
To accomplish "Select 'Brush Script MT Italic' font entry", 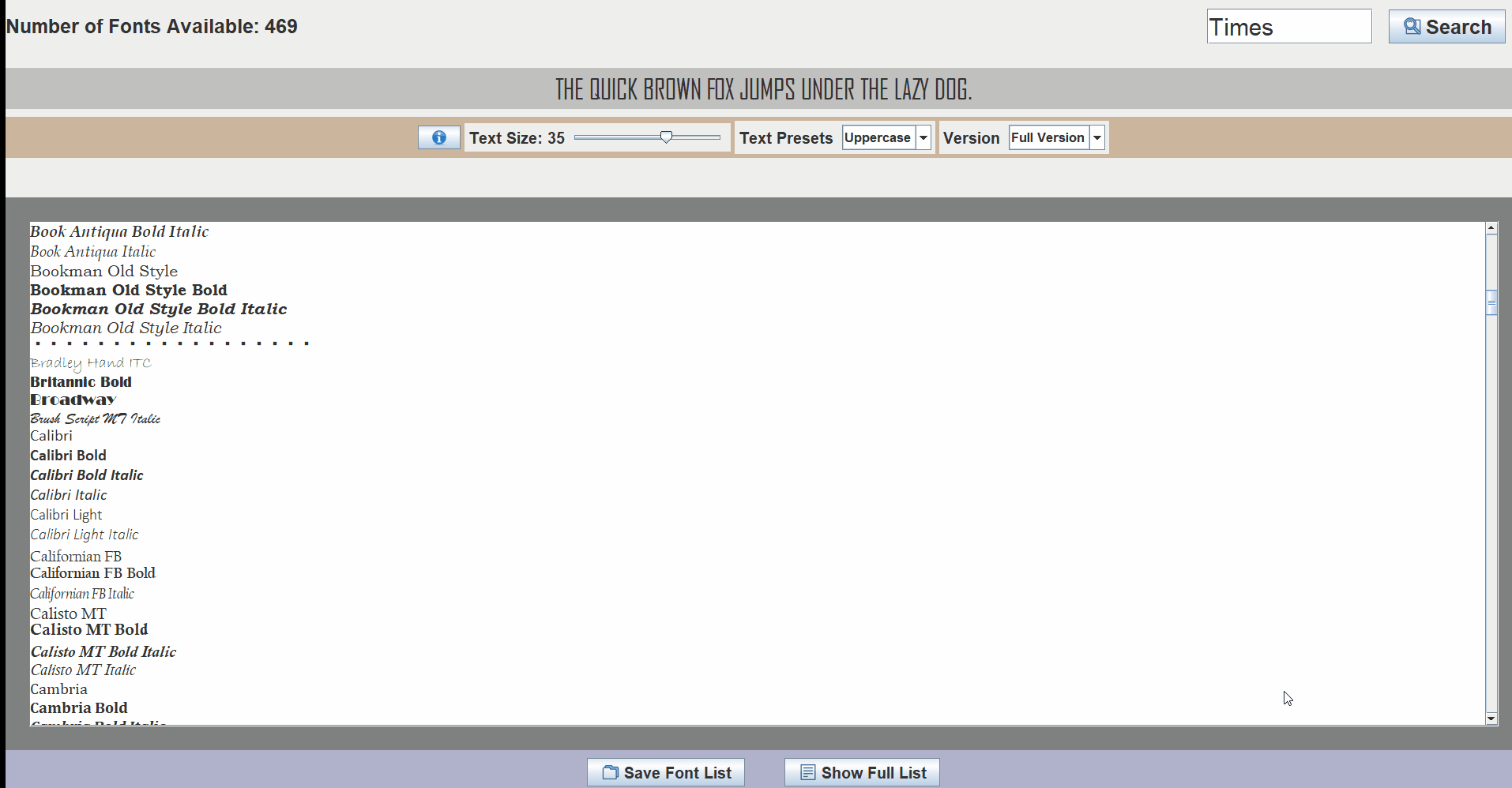I will (x=95, y=418).
